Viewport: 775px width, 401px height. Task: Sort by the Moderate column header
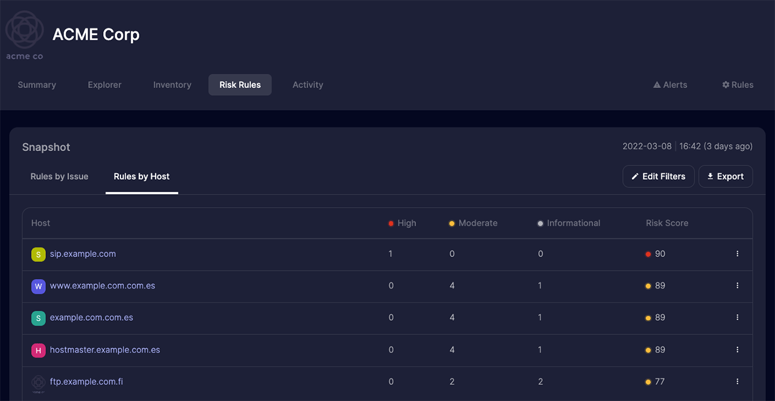click(473, 223)
